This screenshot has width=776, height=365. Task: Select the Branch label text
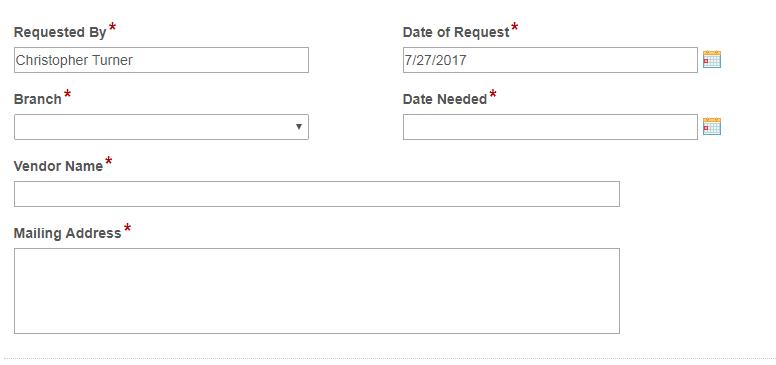tap(38, 99)
